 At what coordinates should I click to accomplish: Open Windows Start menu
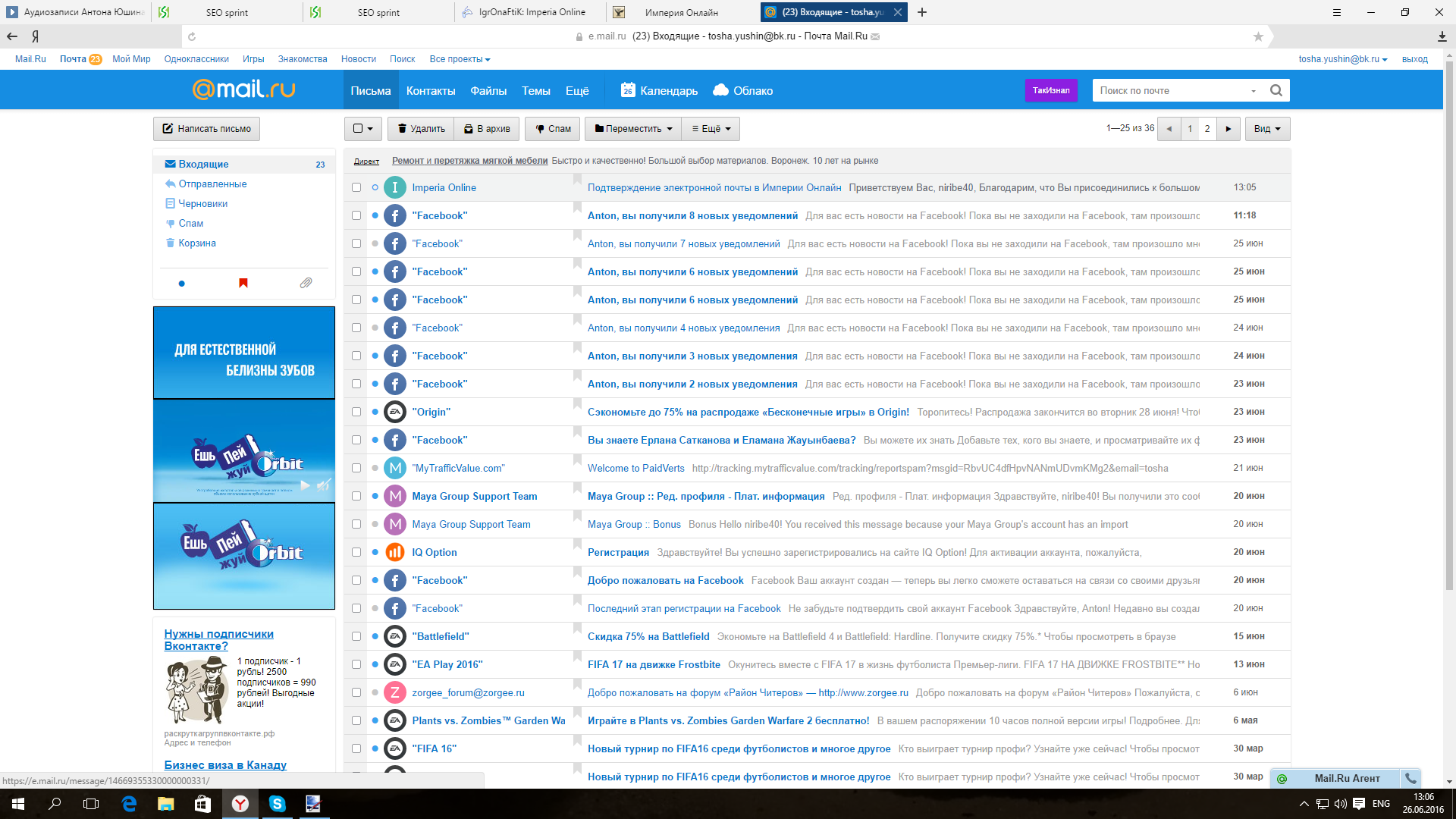pyautogui.click(x=18, y=804)
